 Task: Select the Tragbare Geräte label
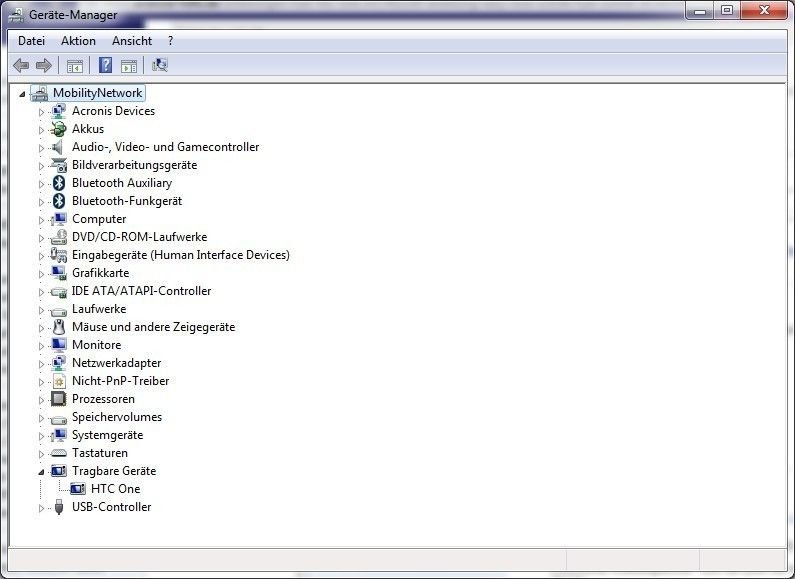pos(114,471)
